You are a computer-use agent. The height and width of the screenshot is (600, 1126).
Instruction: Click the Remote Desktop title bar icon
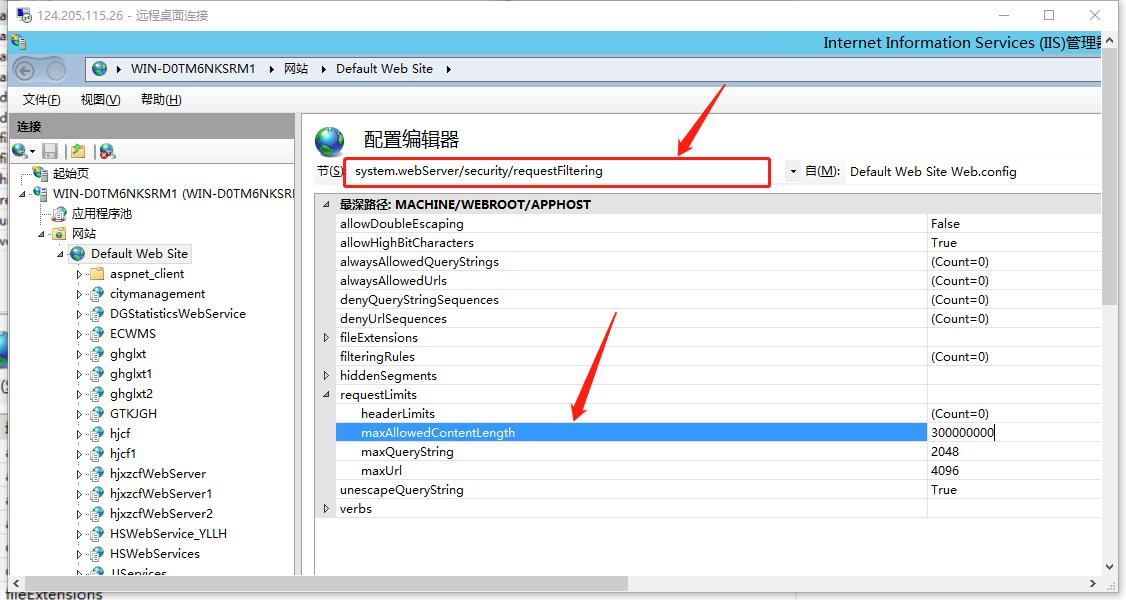coord(24,15)
